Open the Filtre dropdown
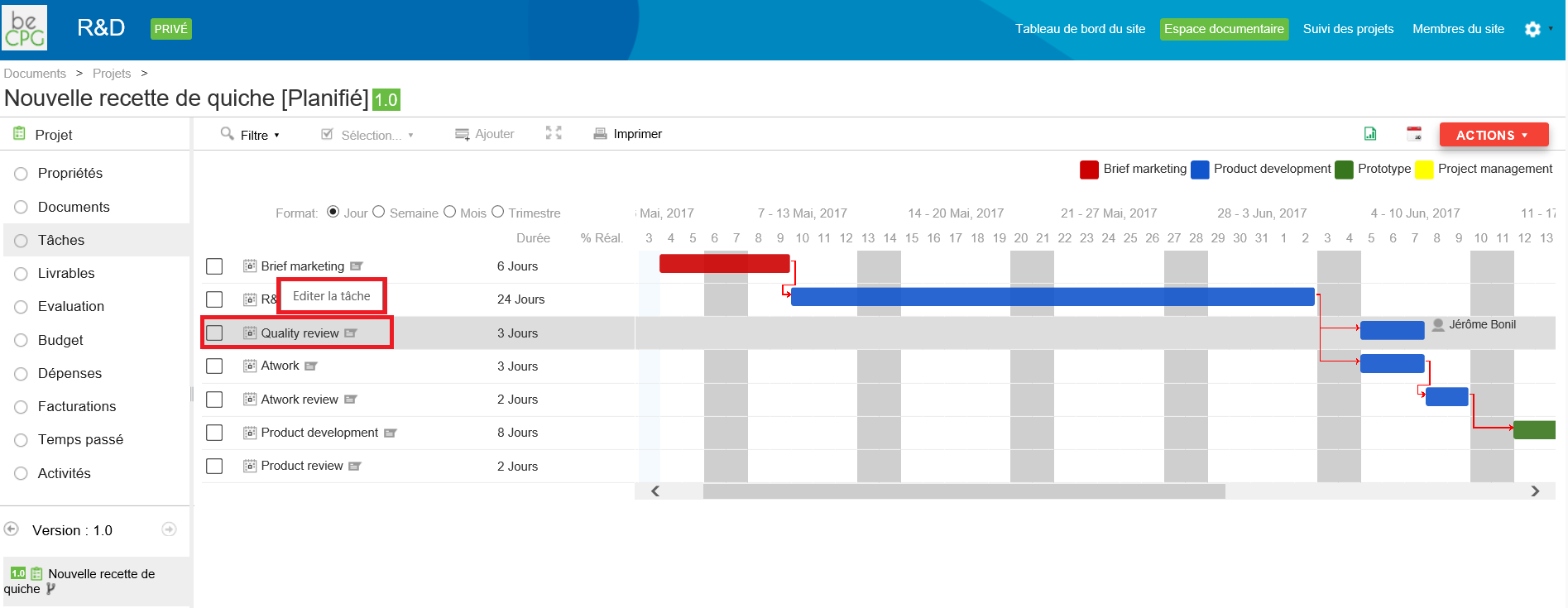This screenshot has height=608, width=1568. [x=251, y=135]
